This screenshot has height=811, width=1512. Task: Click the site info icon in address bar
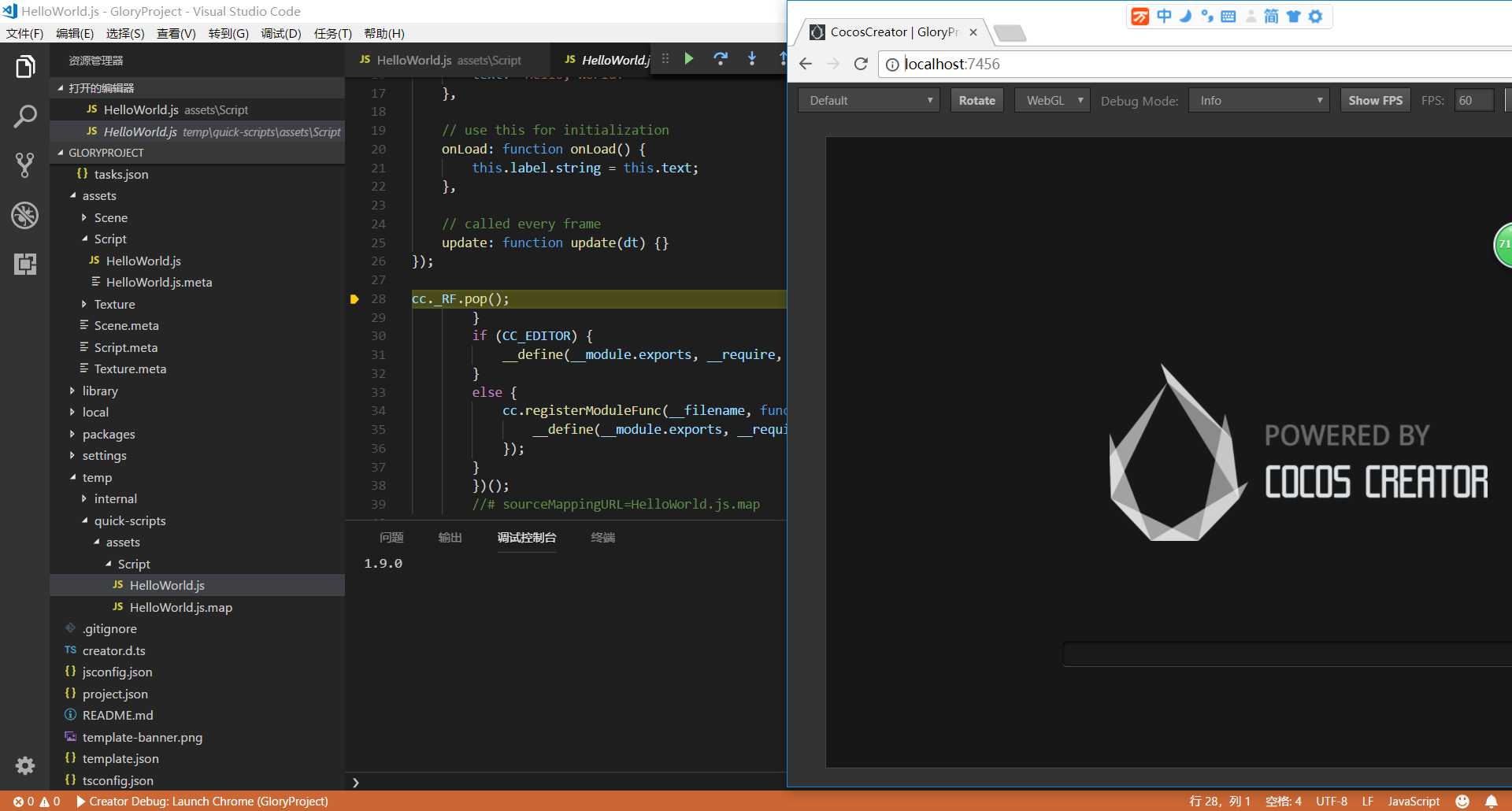892,65
